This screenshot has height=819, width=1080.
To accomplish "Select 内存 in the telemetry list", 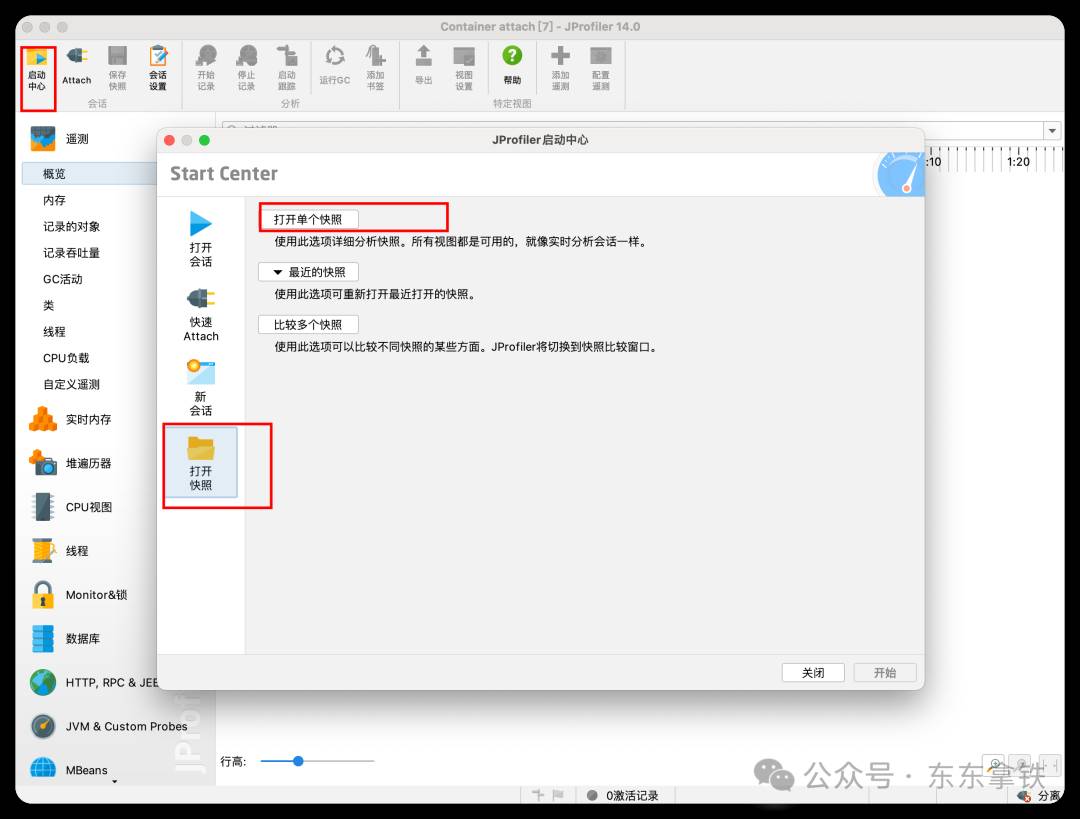I will pos(54,200).
